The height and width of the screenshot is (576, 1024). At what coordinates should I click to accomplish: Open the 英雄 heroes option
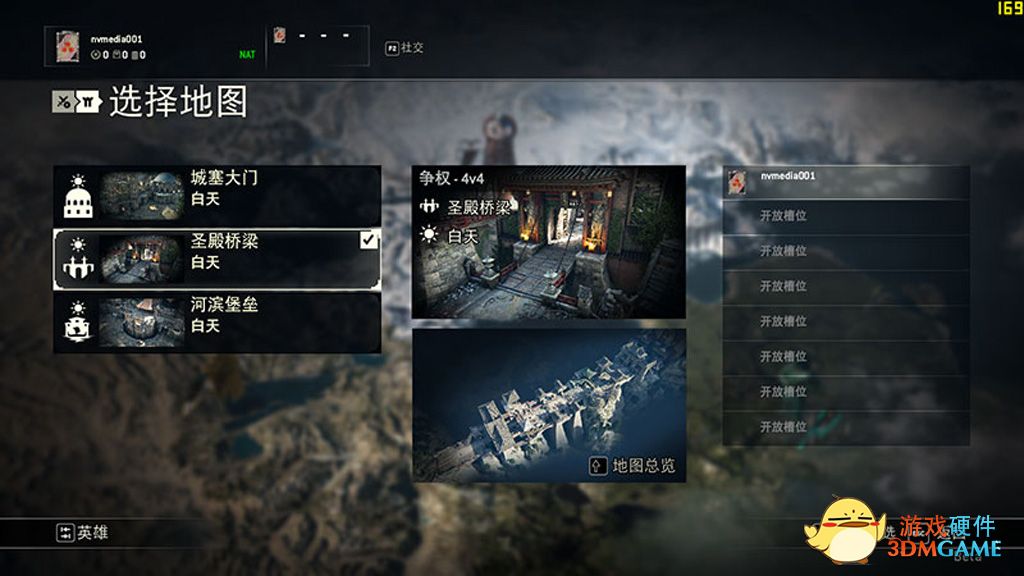tap(82, 532)
